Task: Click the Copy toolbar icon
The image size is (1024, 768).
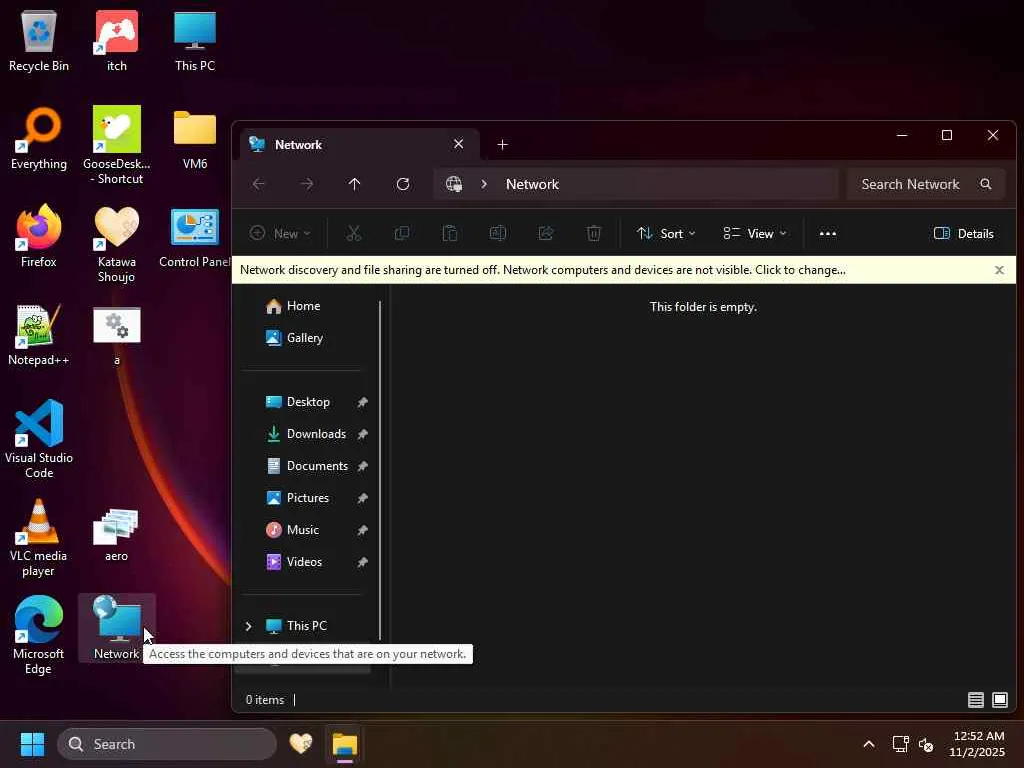Action: (x=402, y=233)
